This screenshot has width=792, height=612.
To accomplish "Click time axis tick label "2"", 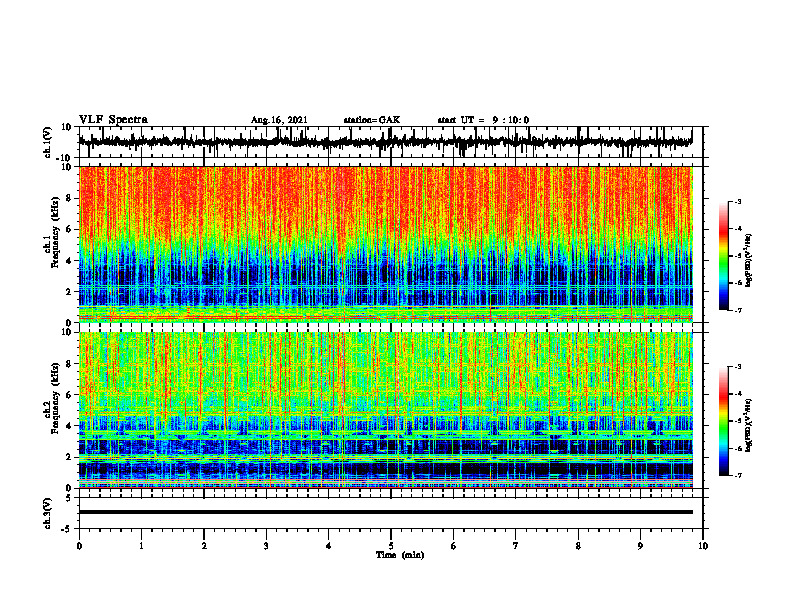I will (x=204, y=546).
